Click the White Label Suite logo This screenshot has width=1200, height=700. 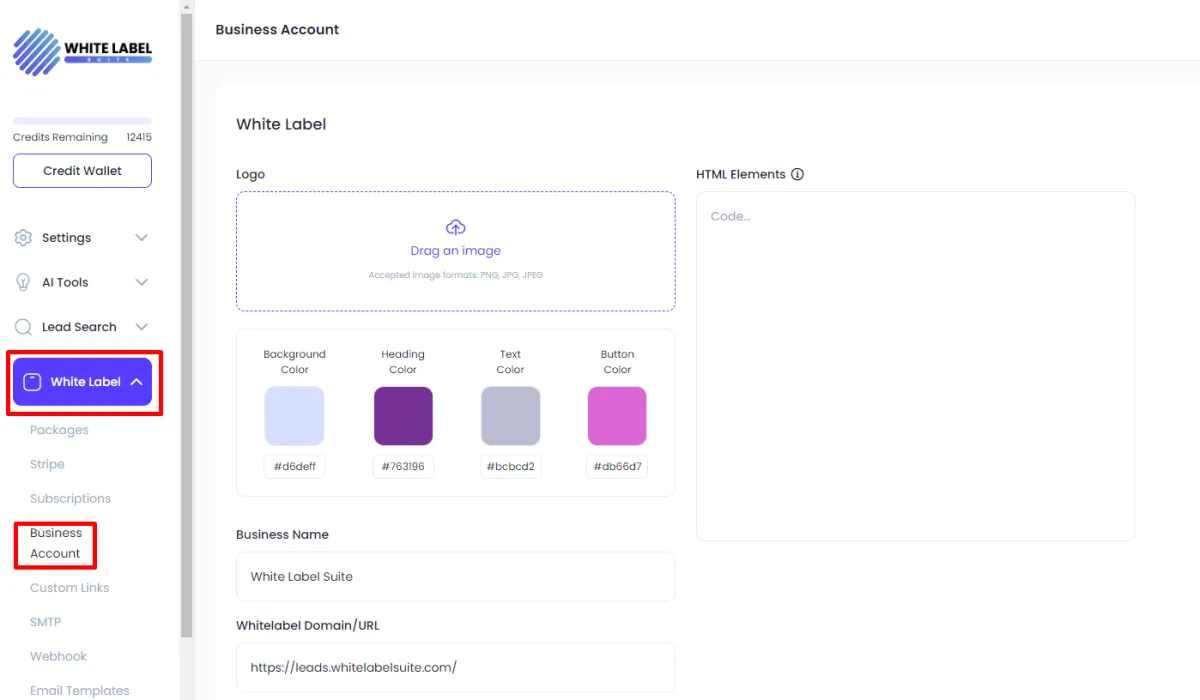click(82, 52)
